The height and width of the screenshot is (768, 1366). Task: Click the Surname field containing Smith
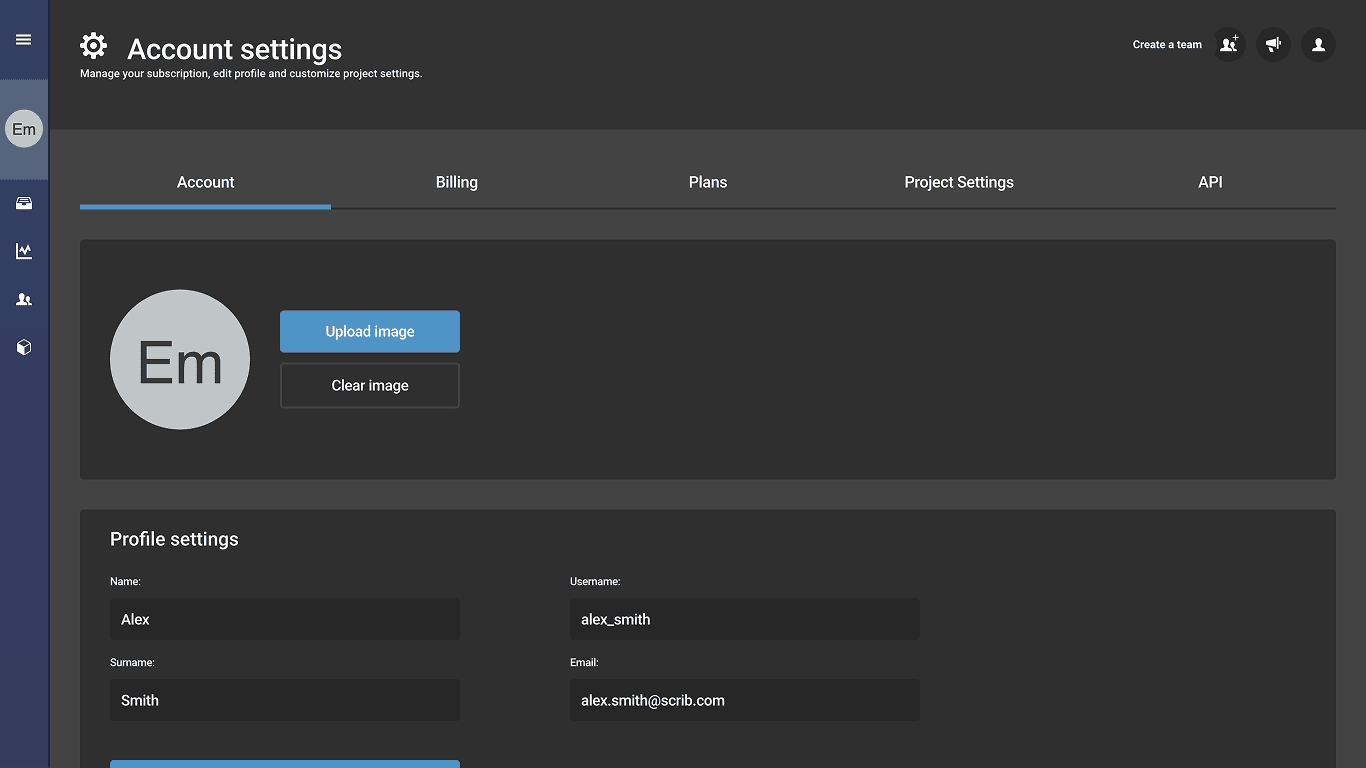[x=285, y=700]
